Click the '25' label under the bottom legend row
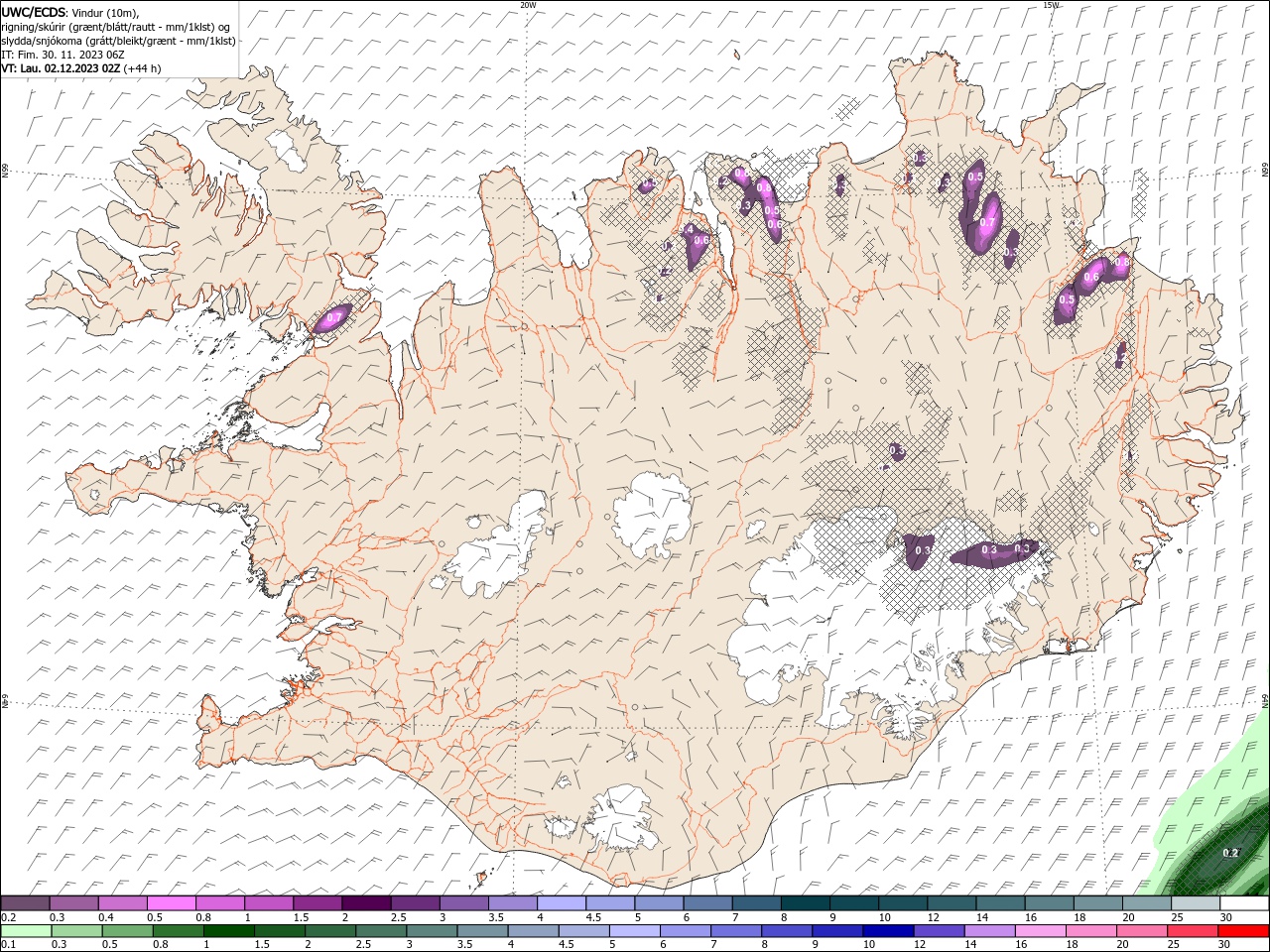This screenshot has width=1270, height=952. (x=1176, y=944)
